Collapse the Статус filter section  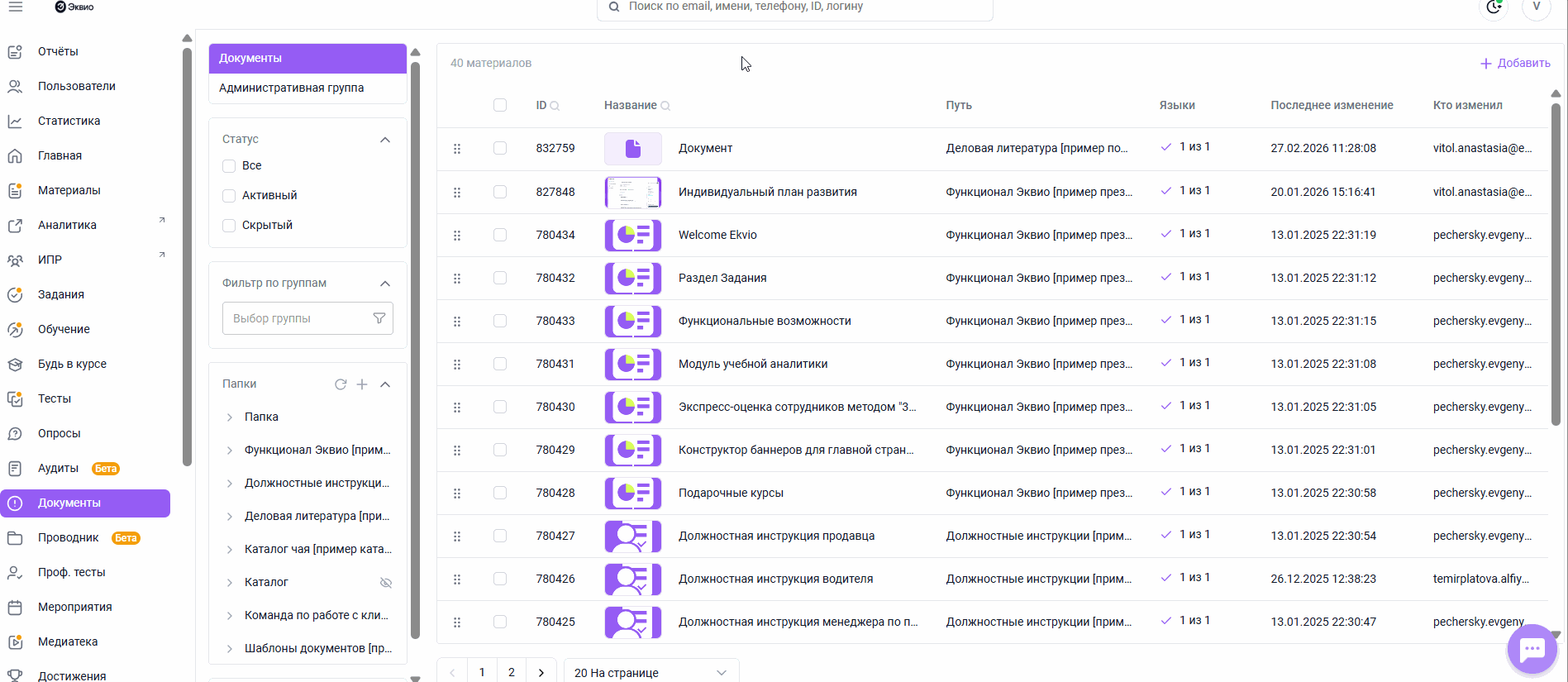384,140
